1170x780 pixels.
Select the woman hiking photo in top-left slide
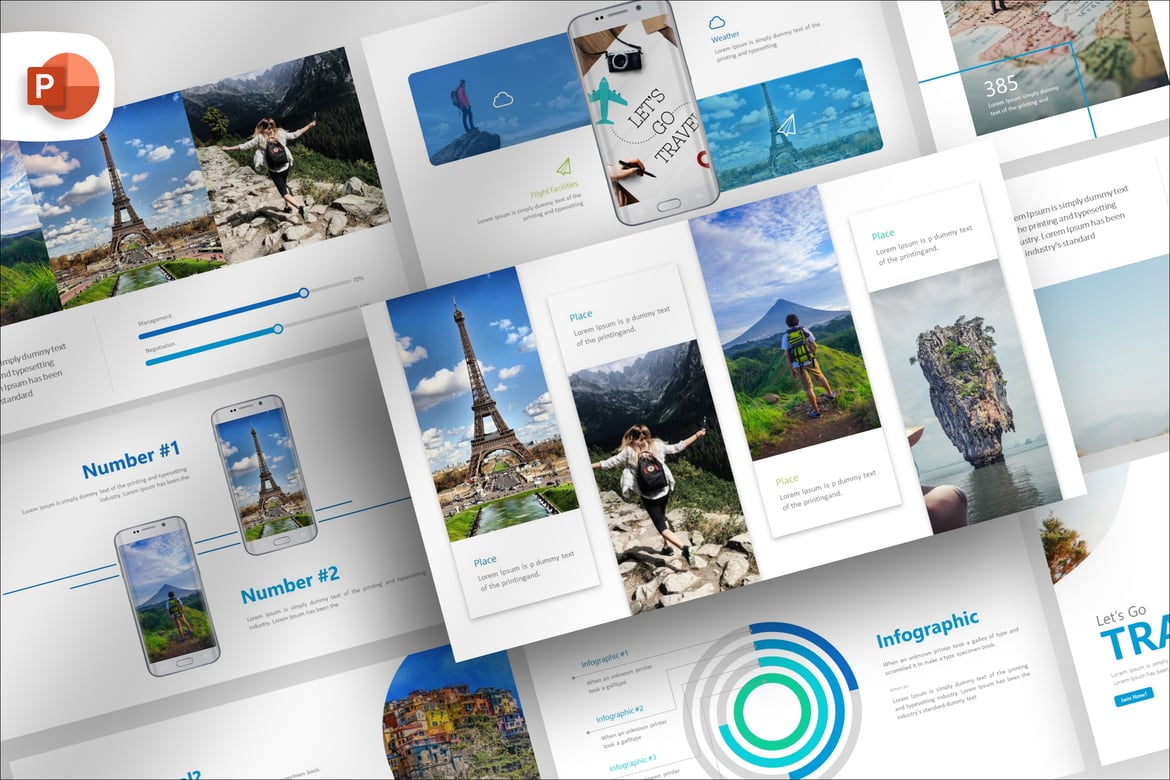click(285, 155)
